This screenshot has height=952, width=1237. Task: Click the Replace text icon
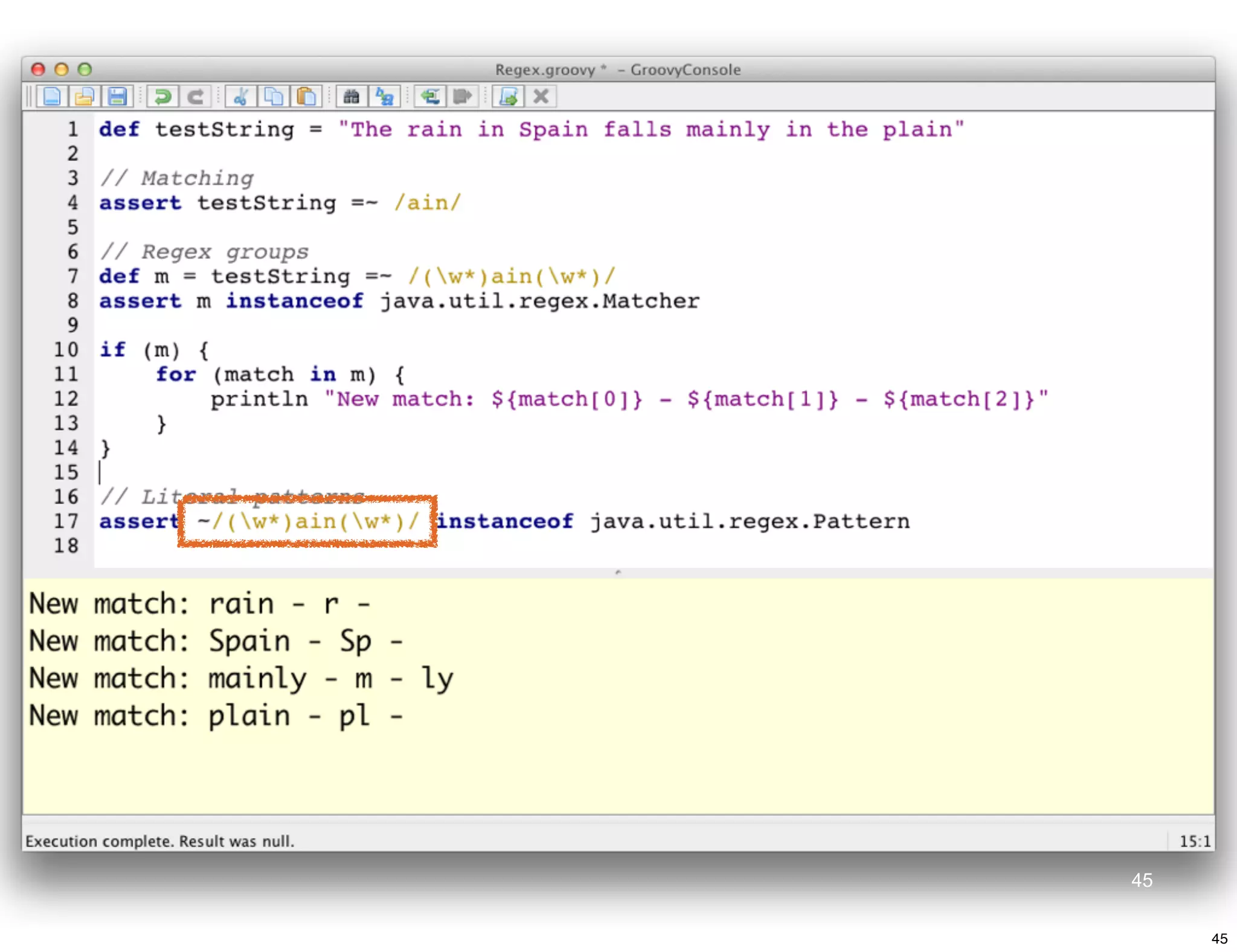click(x=384, y=97)
